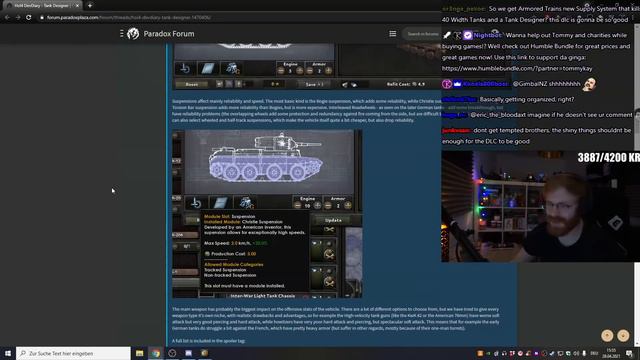Open the forum list menu icon
The height and width of the screenshot is (360, 640).
click(x=393, y=33)
